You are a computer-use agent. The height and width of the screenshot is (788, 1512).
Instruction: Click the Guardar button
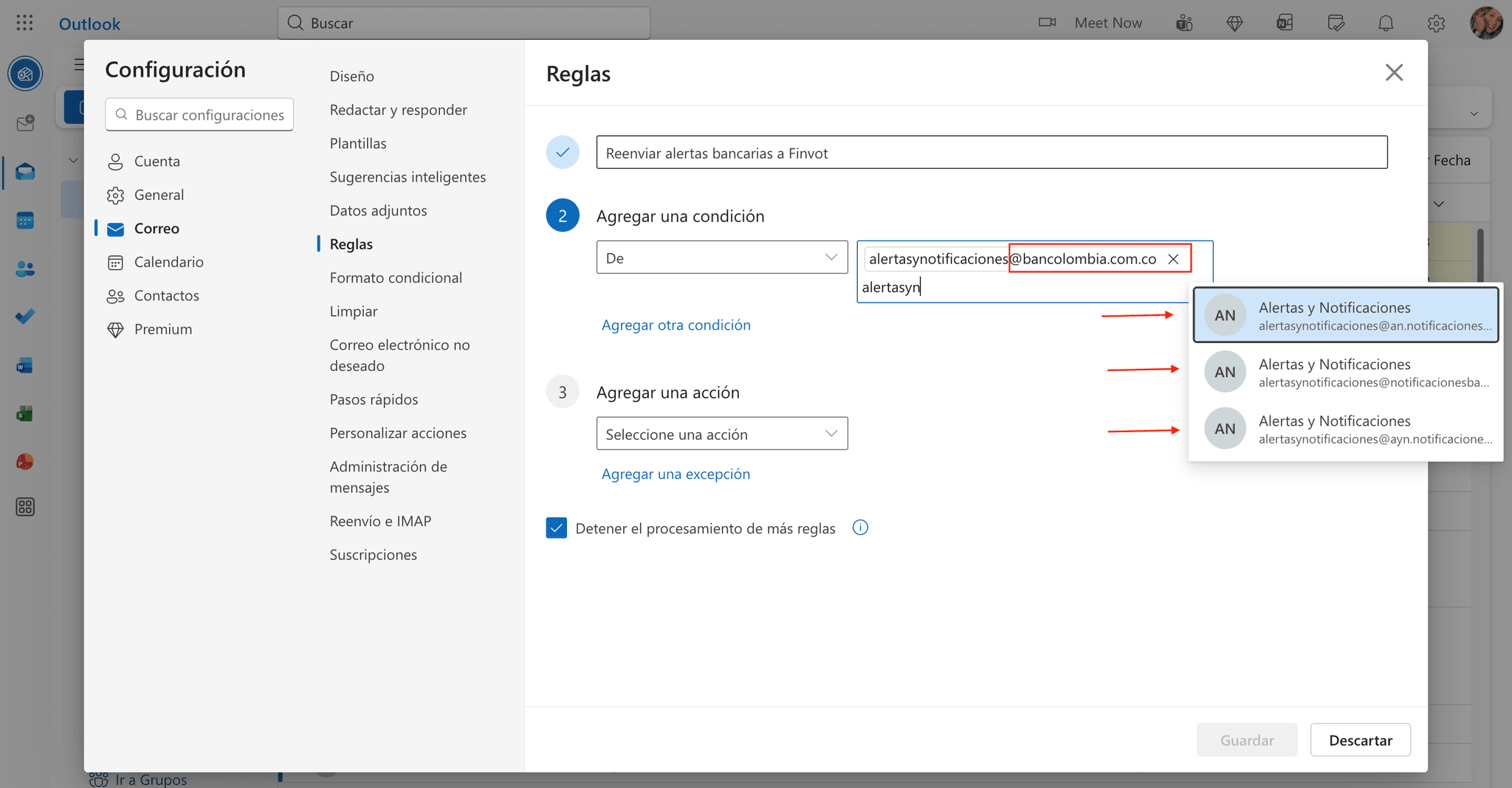coord(1247,740)
